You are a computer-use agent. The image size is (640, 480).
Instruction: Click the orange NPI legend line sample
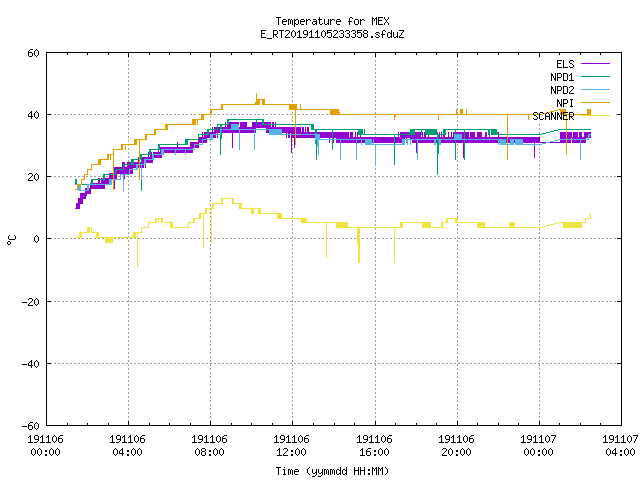pyautogui.click(x=596, y=102)
